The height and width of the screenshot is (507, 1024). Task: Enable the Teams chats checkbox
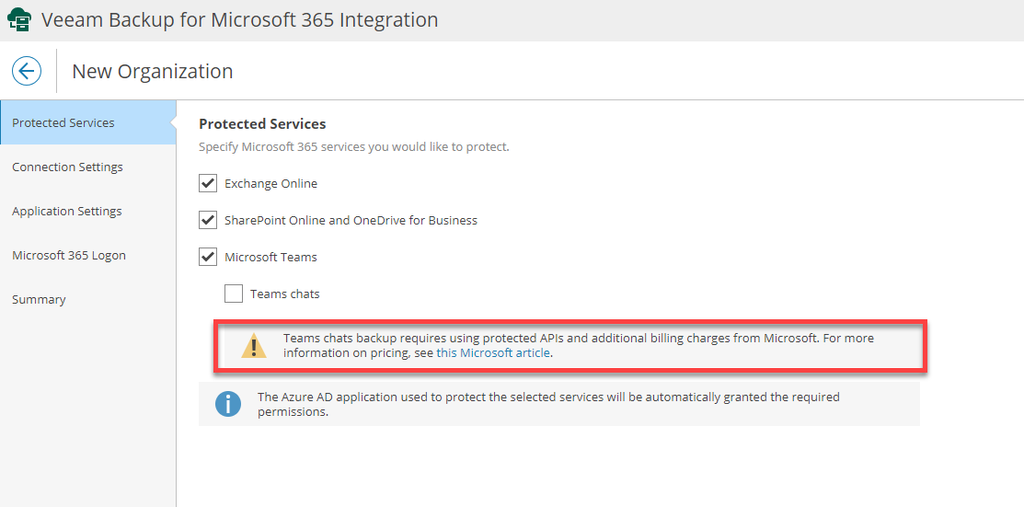[234, 294]
